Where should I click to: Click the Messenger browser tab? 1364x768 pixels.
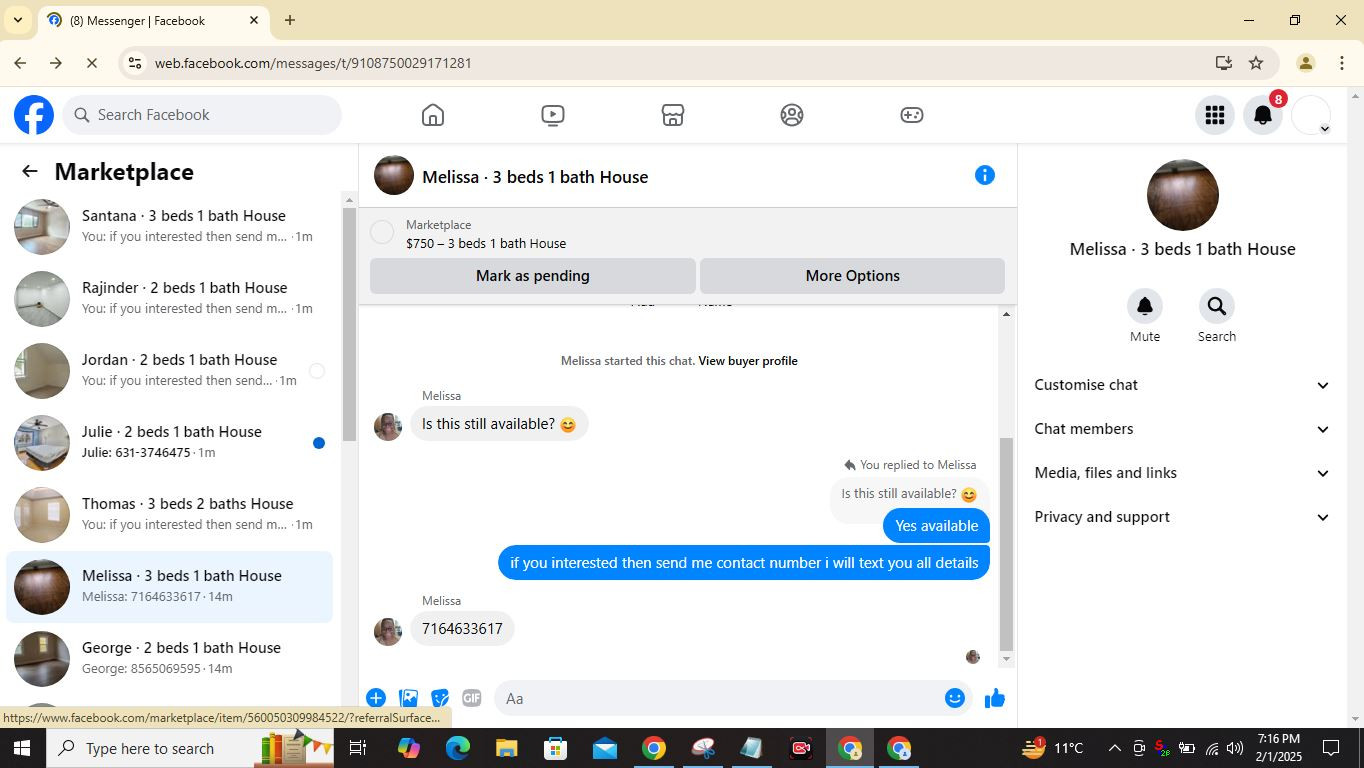152,20
